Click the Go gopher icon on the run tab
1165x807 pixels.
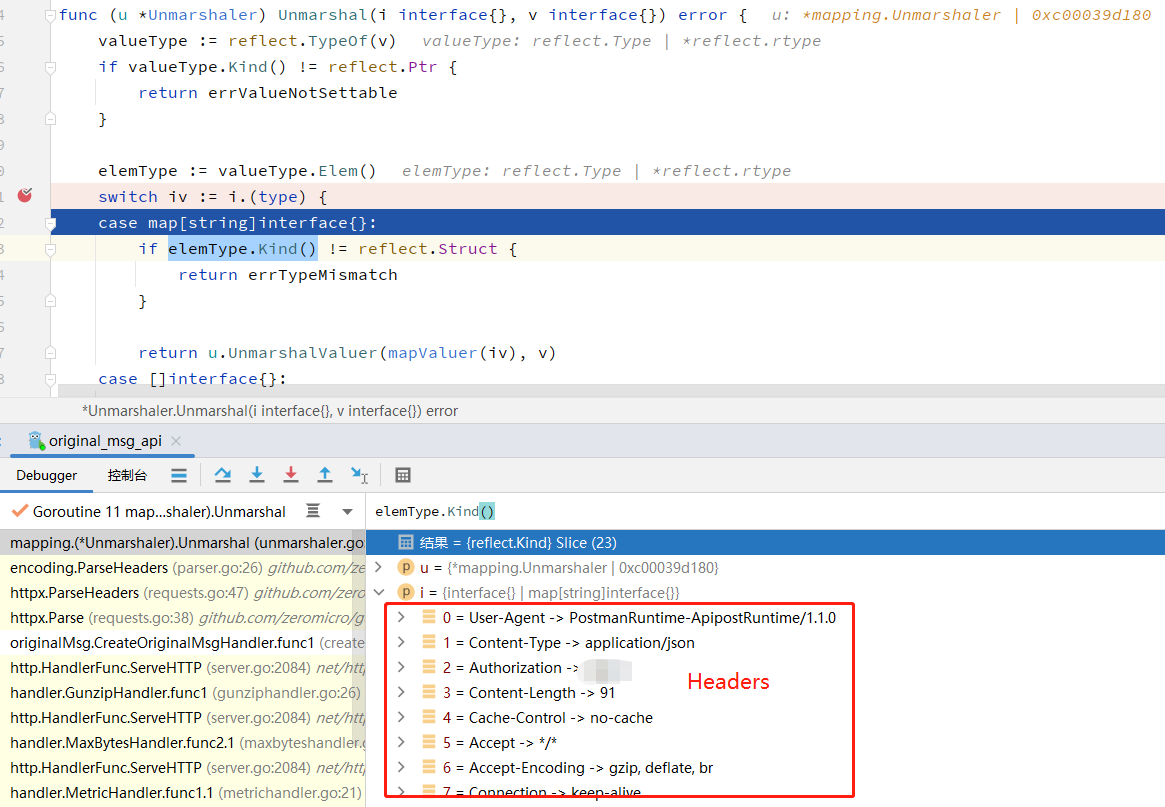pos(35,440)
